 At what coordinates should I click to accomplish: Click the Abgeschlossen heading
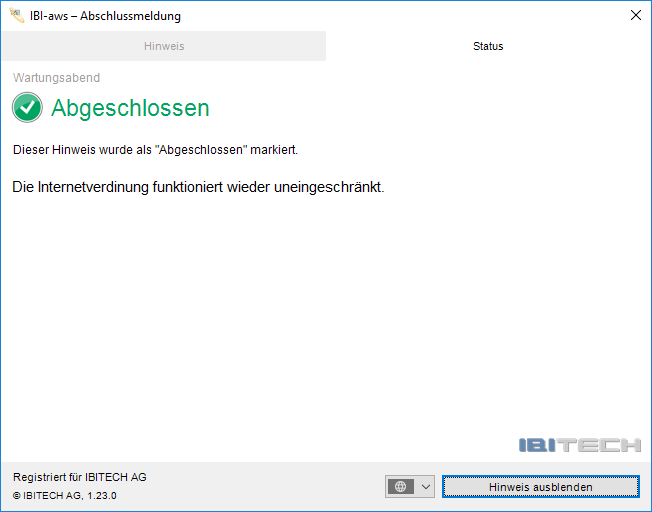pyautogui.click(x=130, y=108)
